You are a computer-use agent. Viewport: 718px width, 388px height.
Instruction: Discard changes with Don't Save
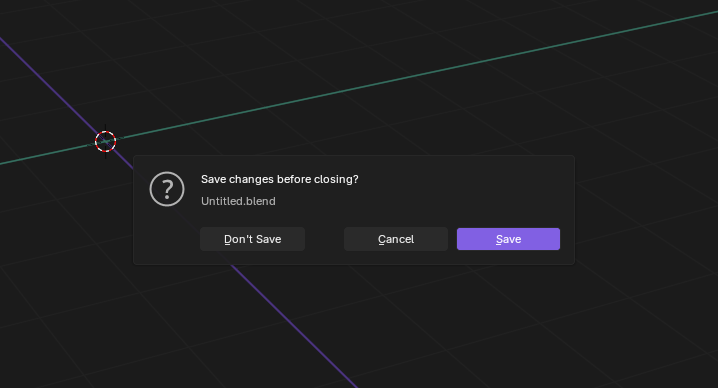coord(252,239)
